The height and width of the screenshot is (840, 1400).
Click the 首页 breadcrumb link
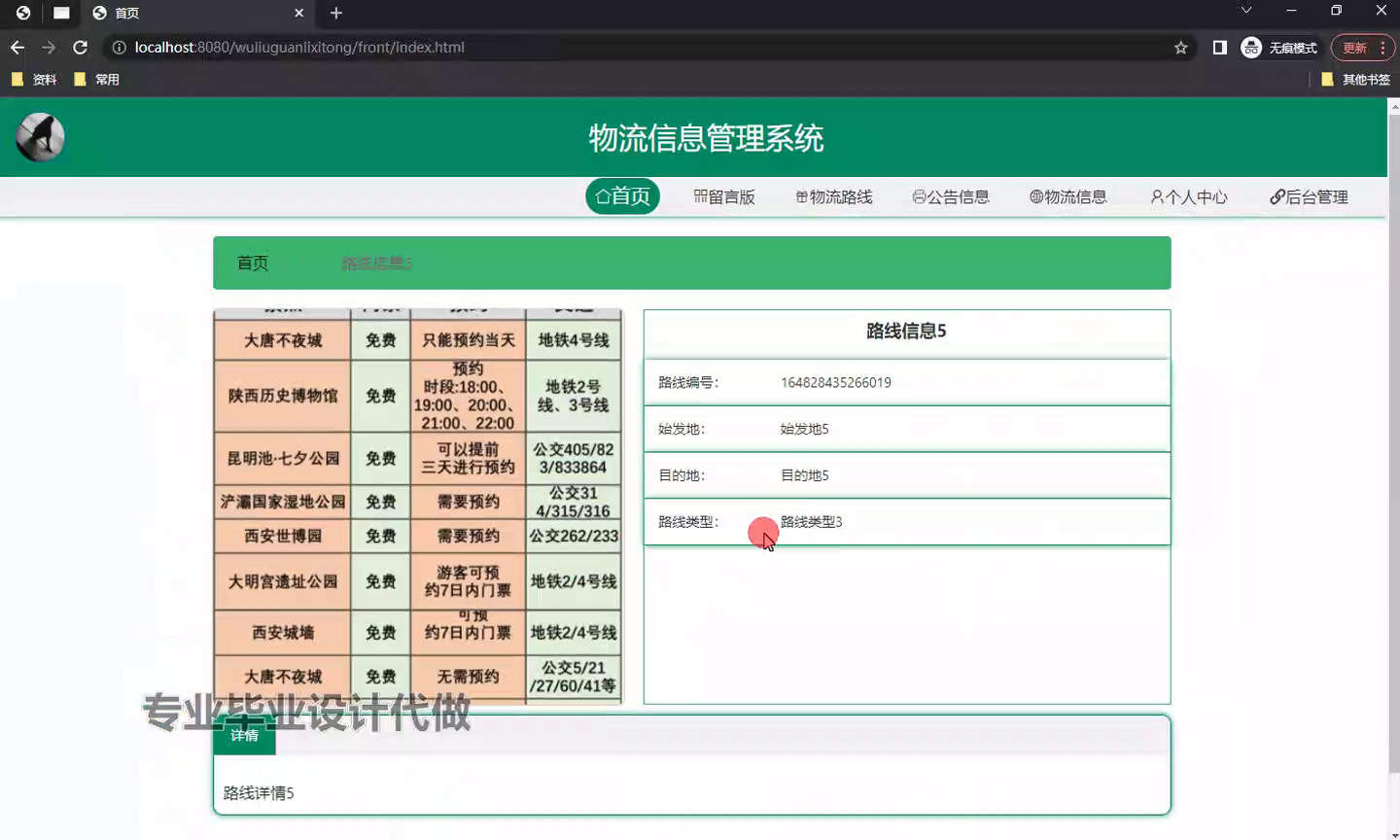(253, 263)
